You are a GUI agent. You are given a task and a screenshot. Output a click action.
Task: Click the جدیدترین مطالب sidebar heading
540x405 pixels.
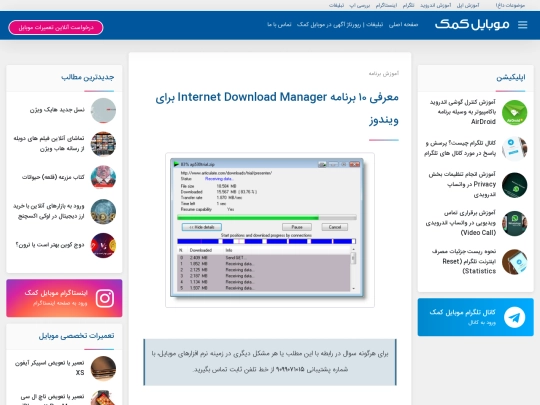[x=87, y=77]
